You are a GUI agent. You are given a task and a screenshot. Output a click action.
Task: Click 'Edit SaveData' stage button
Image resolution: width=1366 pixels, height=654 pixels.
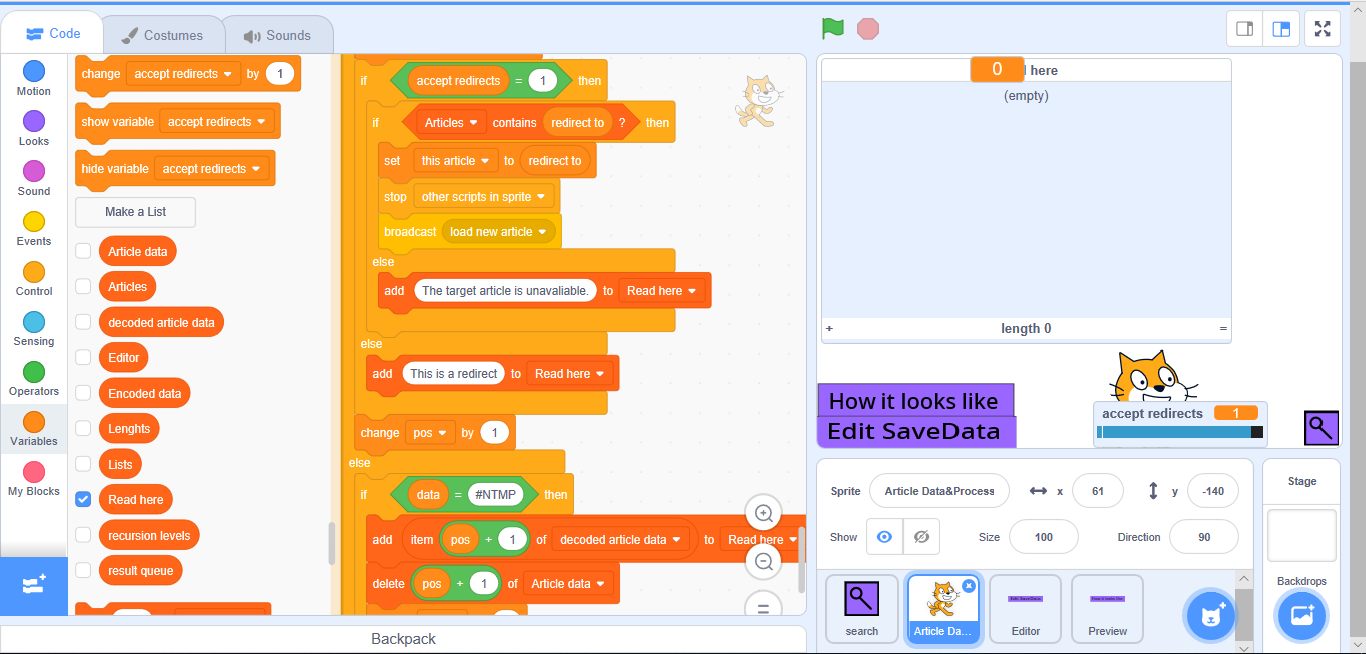coord(916,431)
